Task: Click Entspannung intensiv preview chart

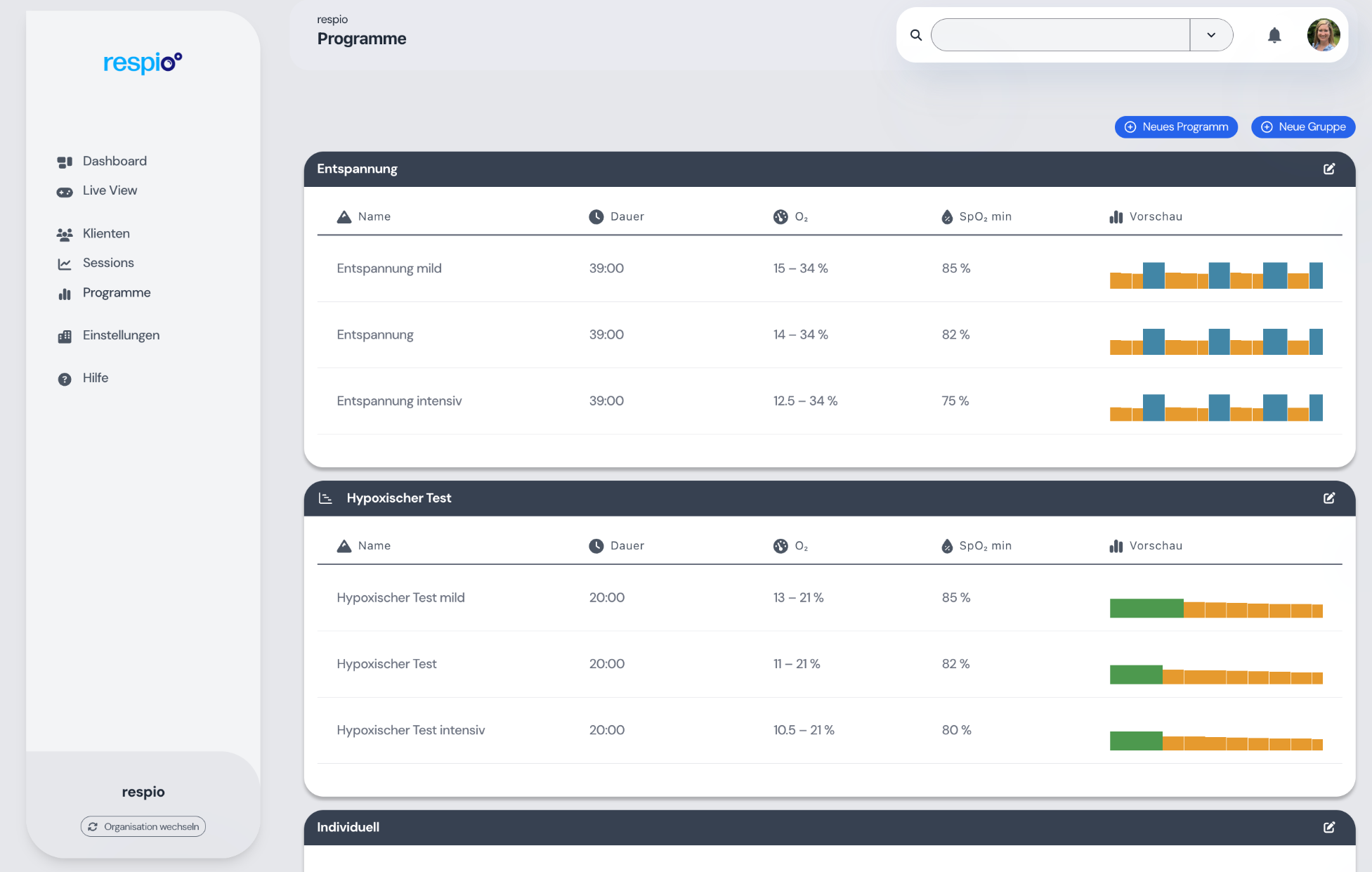Action: (x=1216, y=408)
